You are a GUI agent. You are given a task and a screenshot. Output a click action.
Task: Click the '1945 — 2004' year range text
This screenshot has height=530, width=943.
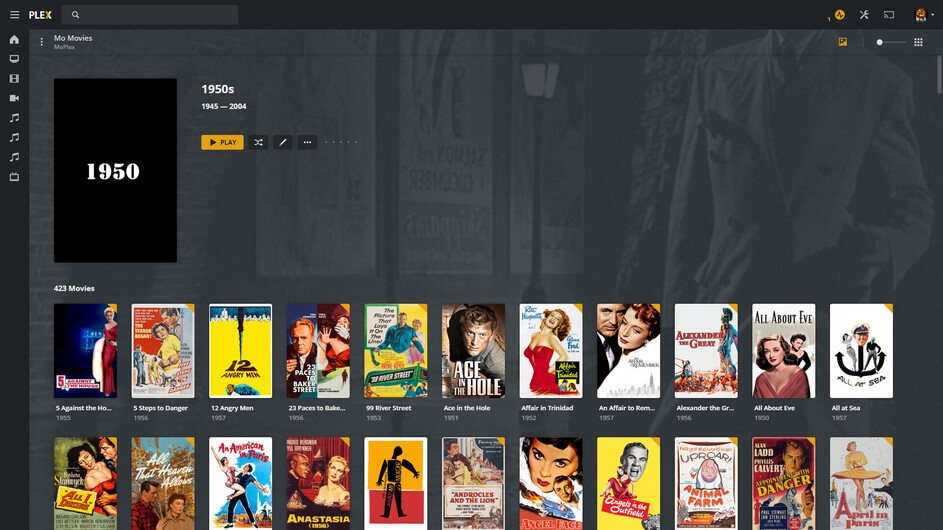point(224,106)
